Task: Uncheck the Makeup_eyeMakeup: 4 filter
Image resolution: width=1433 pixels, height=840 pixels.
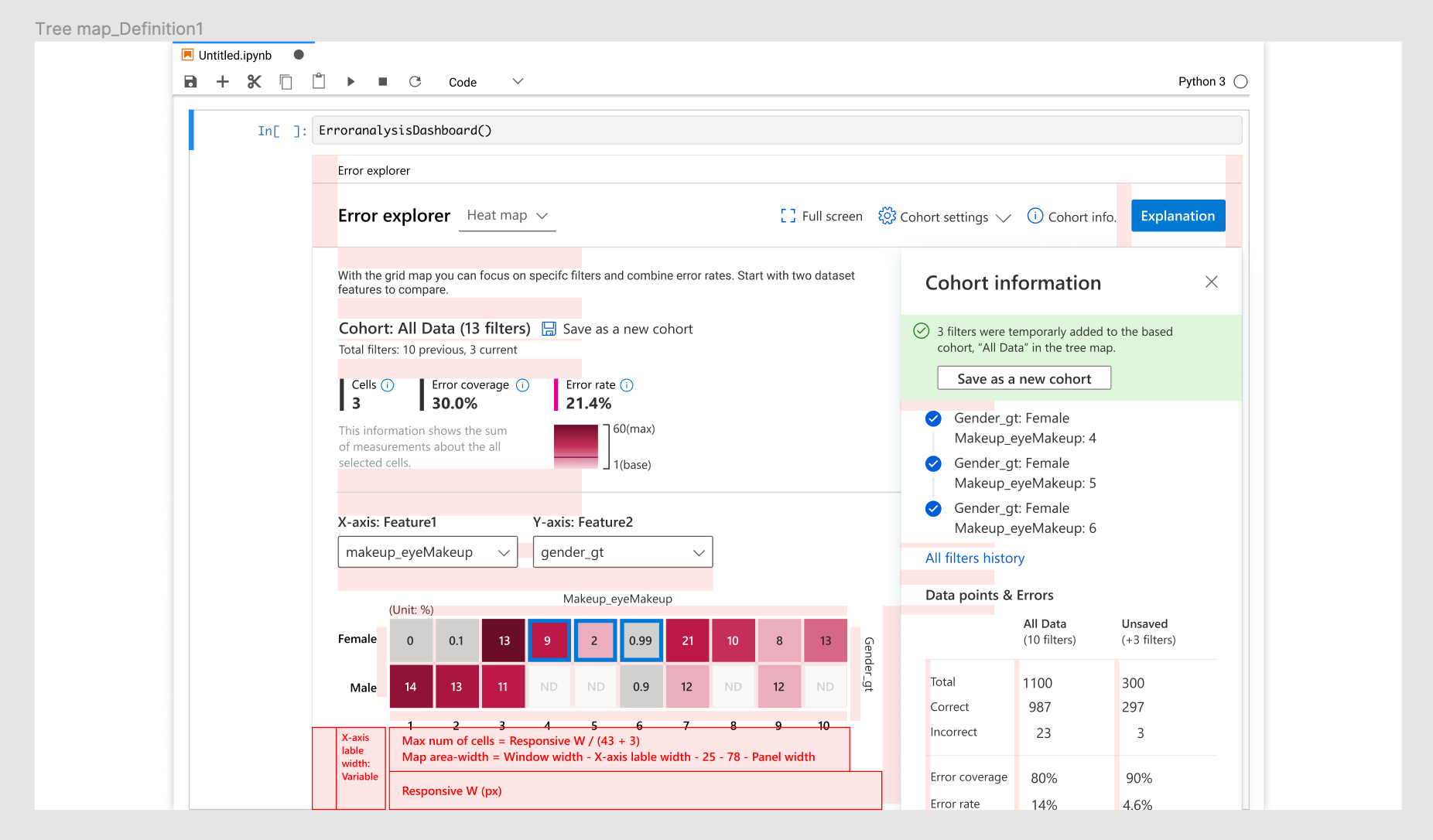Action: click(x=933, y=418)
